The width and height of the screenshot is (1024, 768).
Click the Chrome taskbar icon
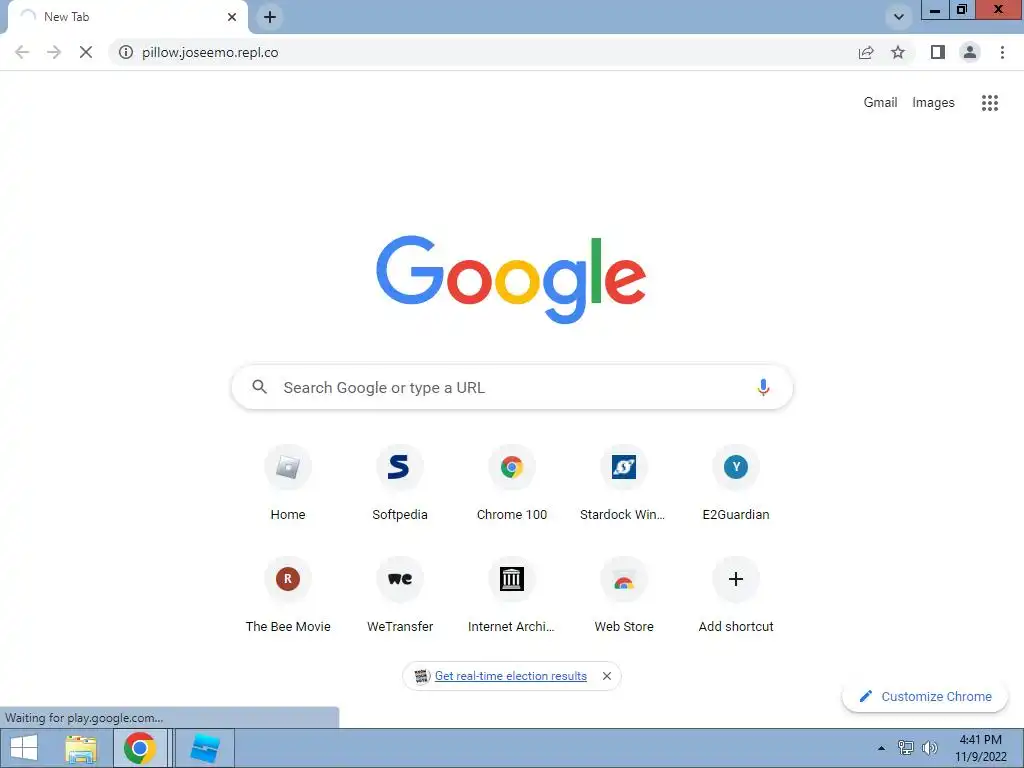coord(140,748)
